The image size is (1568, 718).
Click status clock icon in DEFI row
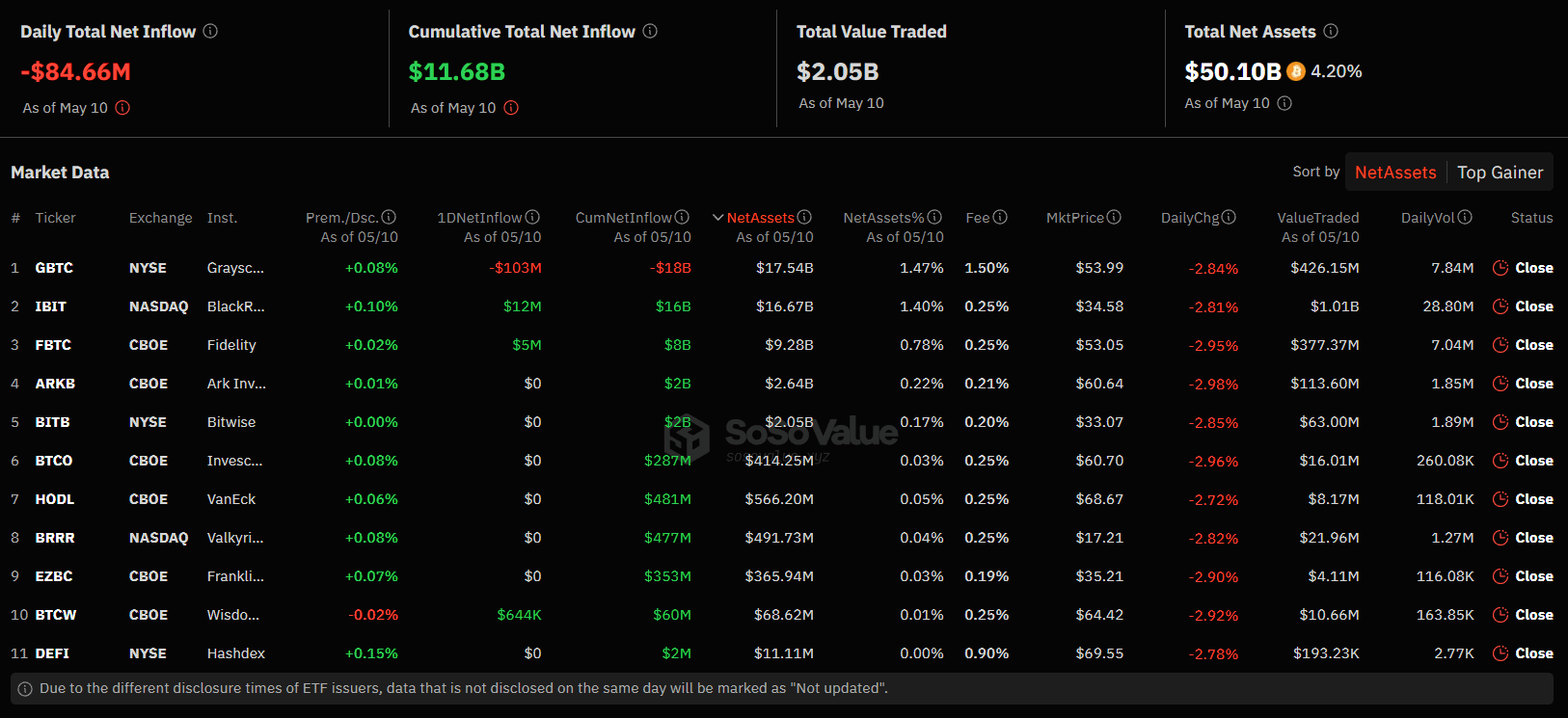tap(1500, 653)
